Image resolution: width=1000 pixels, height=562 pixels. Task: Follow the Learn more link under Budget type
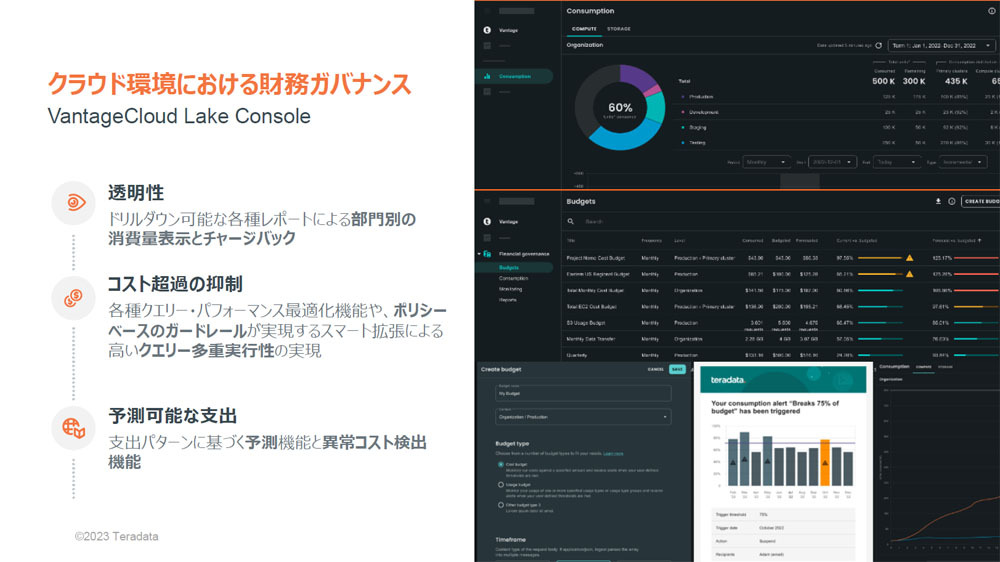(x=614, y=454)
